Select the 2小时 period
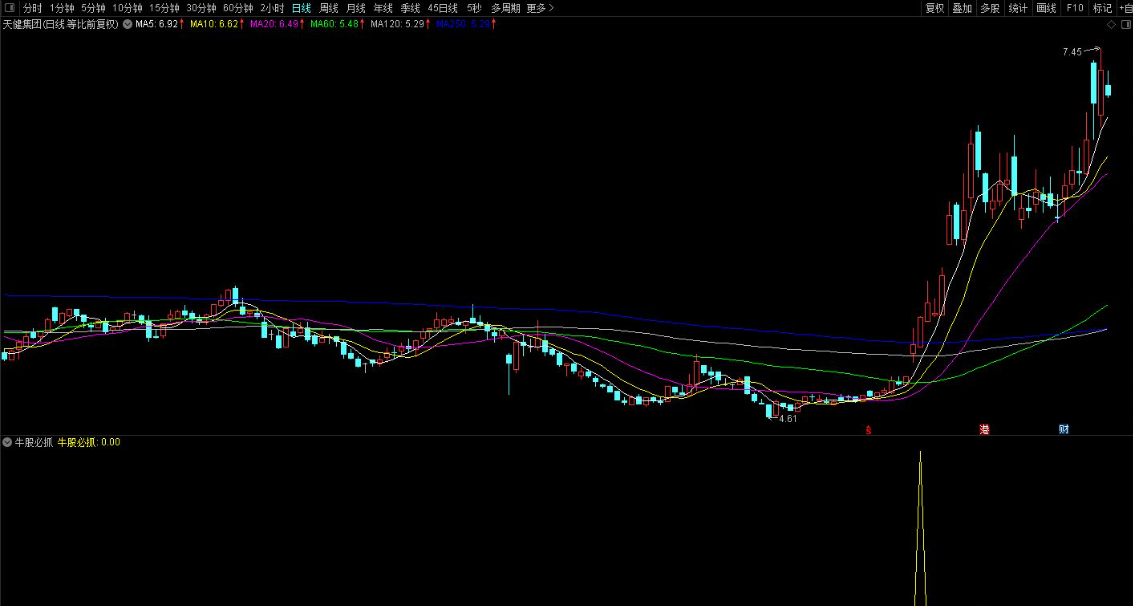Viewport: 1133px width, 606px height. point(272,8)
